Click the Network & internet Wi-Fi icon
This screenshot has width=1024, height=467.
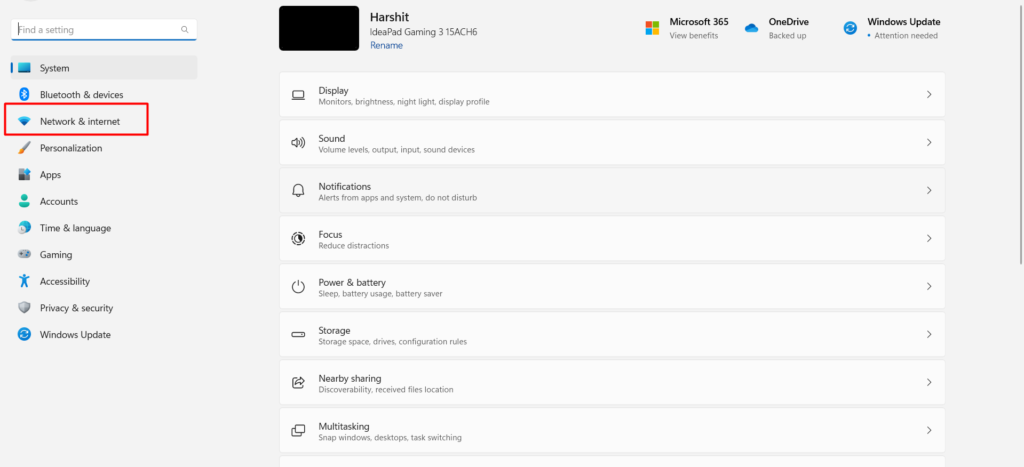click(24, 121)
